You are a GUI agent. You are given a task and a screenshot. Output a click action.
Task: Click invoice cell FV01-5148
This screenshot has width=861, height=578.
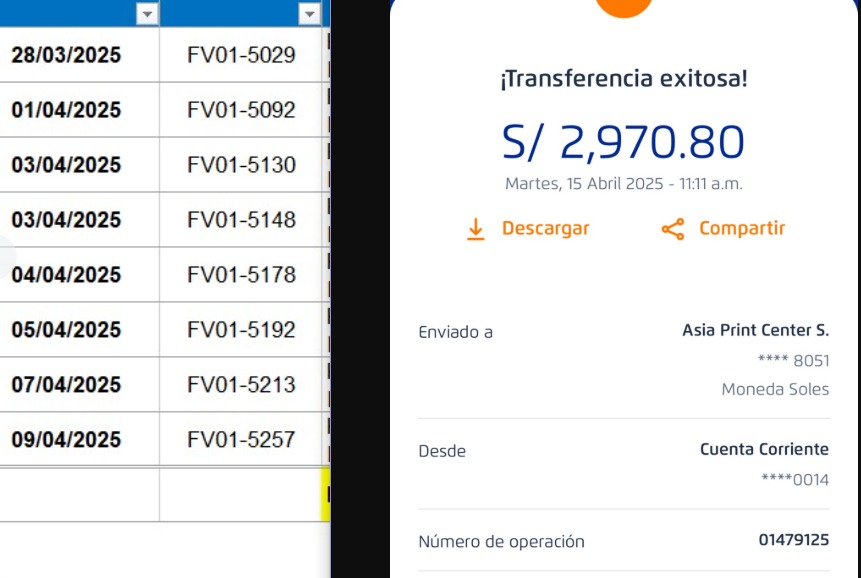click(241, 220)
